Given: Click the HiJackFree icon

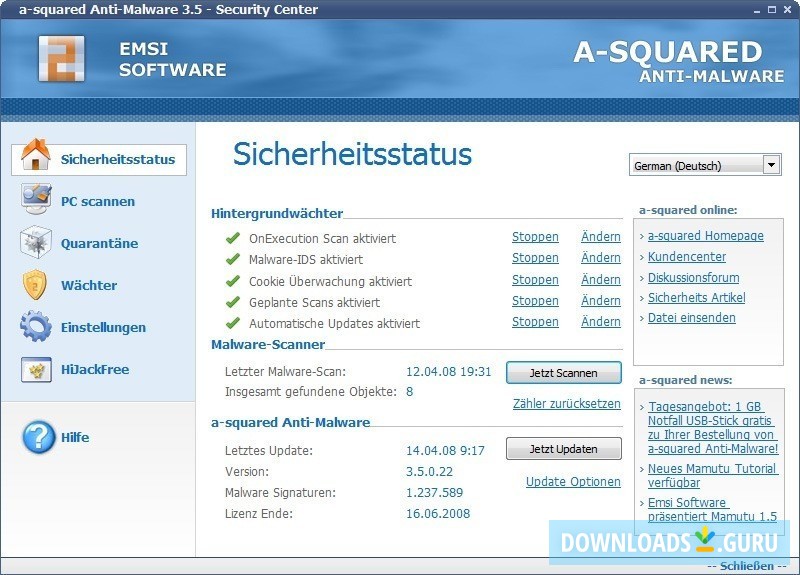Looking at the screenshot, I should tap(36, 370).
